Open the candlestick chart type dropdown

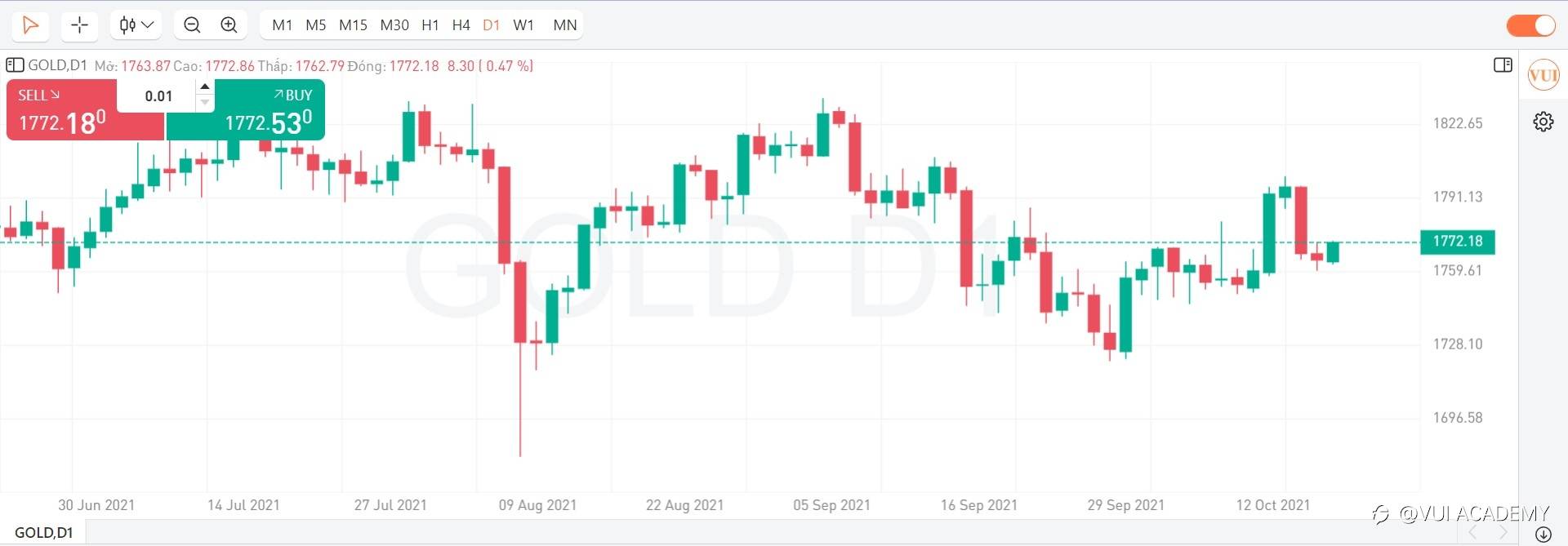(x=136, y=25)
